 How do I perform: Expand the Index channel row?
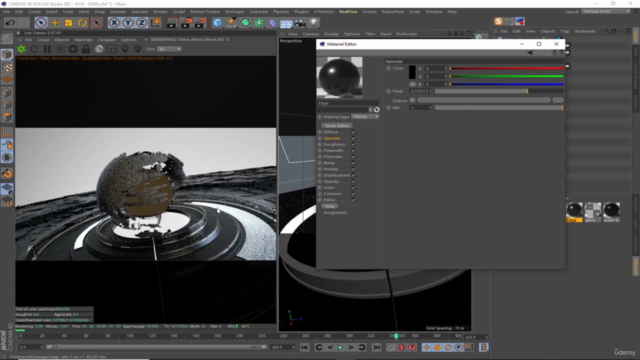(320, 187)
